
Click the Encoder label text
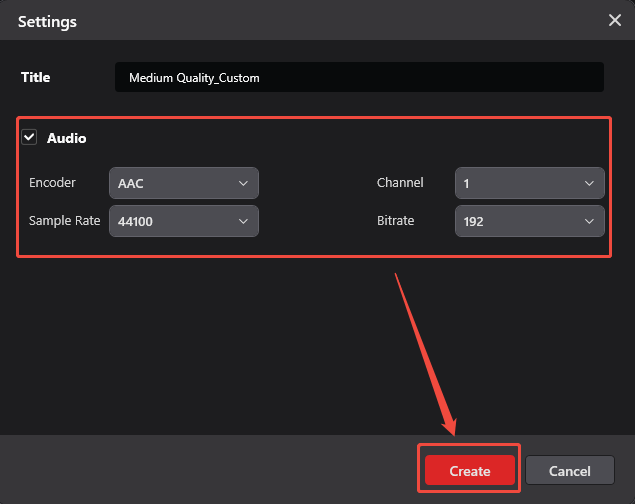click(52, 183)
